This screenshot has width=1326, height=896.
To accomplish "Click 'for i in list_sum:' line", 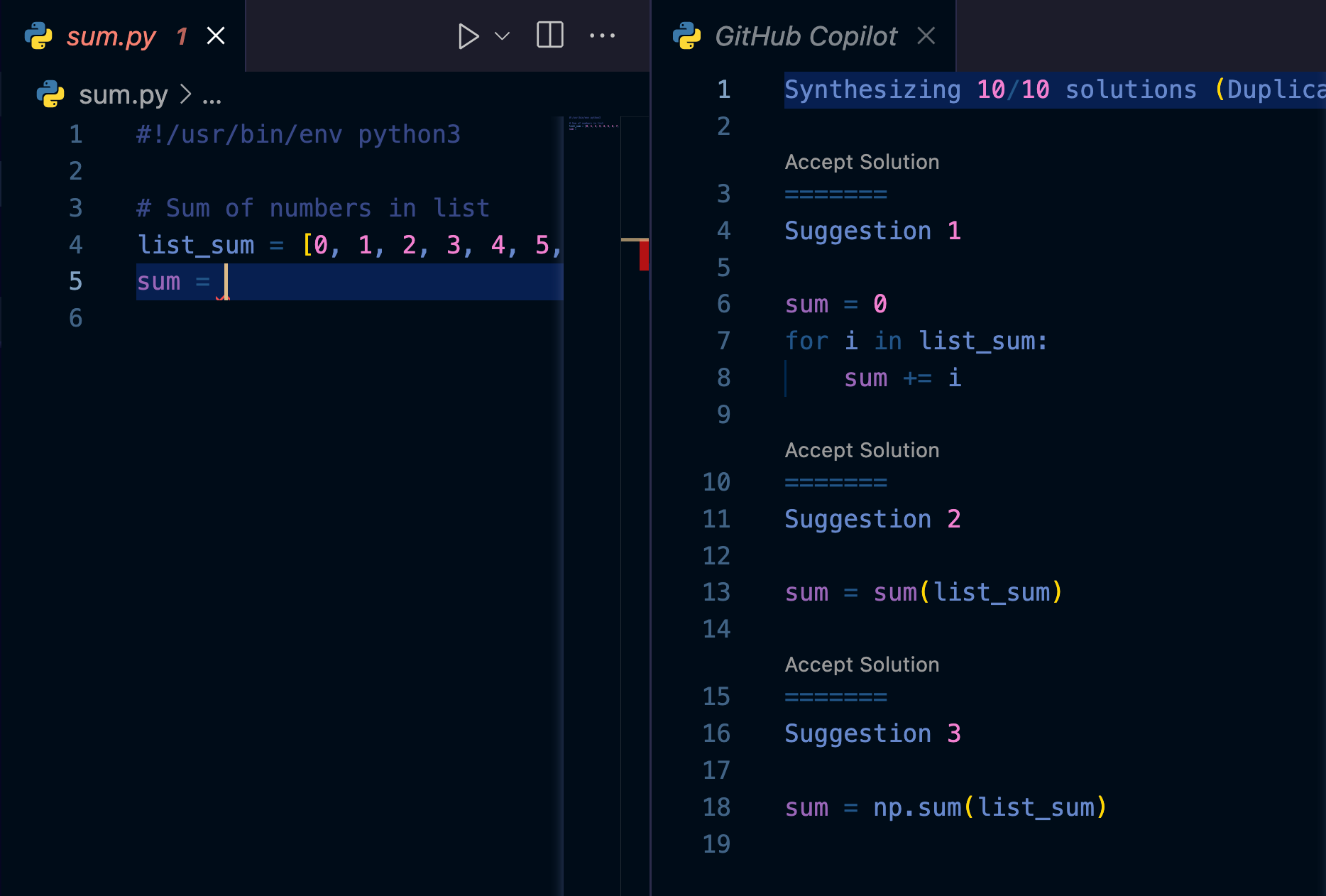I will [x=916, y=341].
